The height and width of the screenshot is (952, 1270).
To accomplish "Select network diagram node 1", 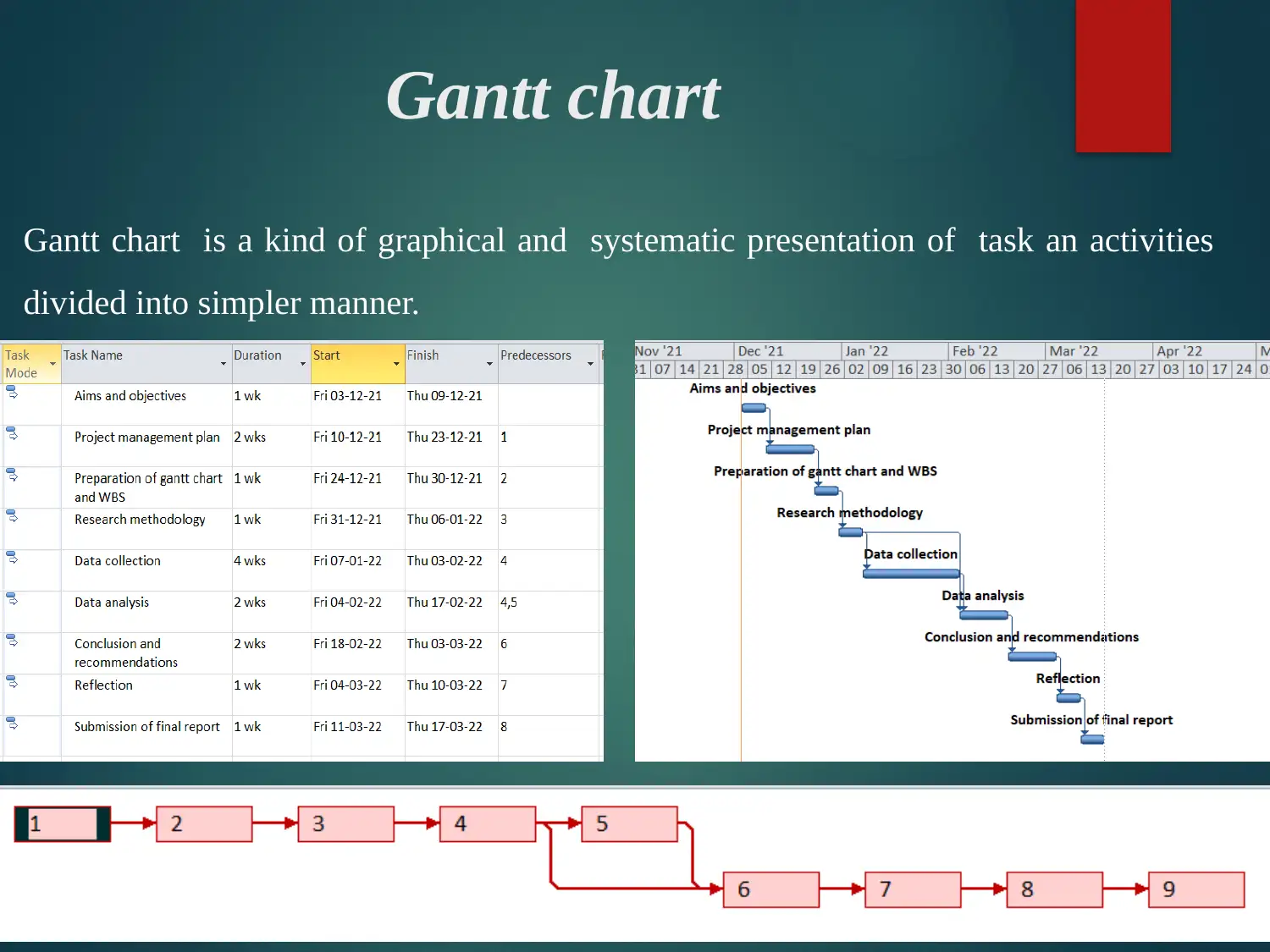I will click(x=63, y=824).
